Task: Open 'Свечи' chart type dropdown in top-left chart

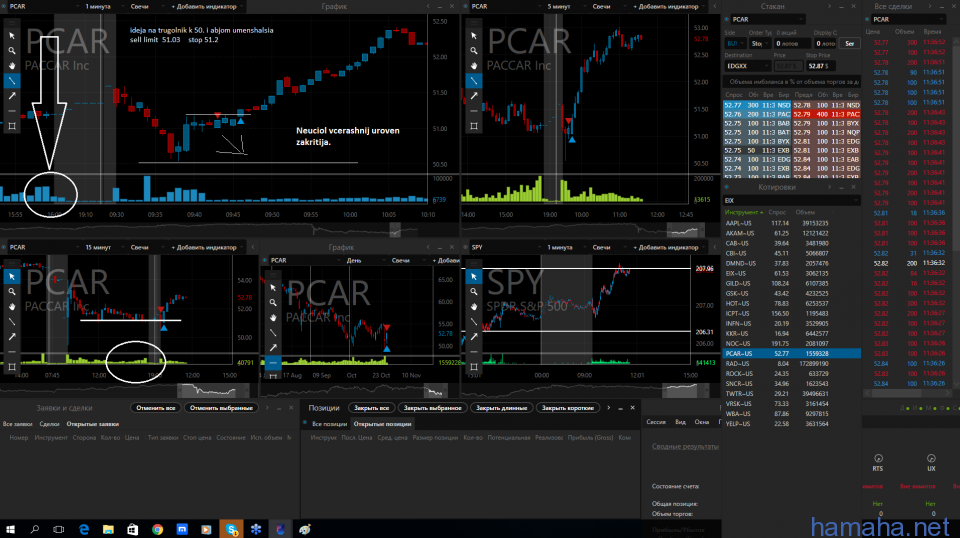Action: click(142, 6)
